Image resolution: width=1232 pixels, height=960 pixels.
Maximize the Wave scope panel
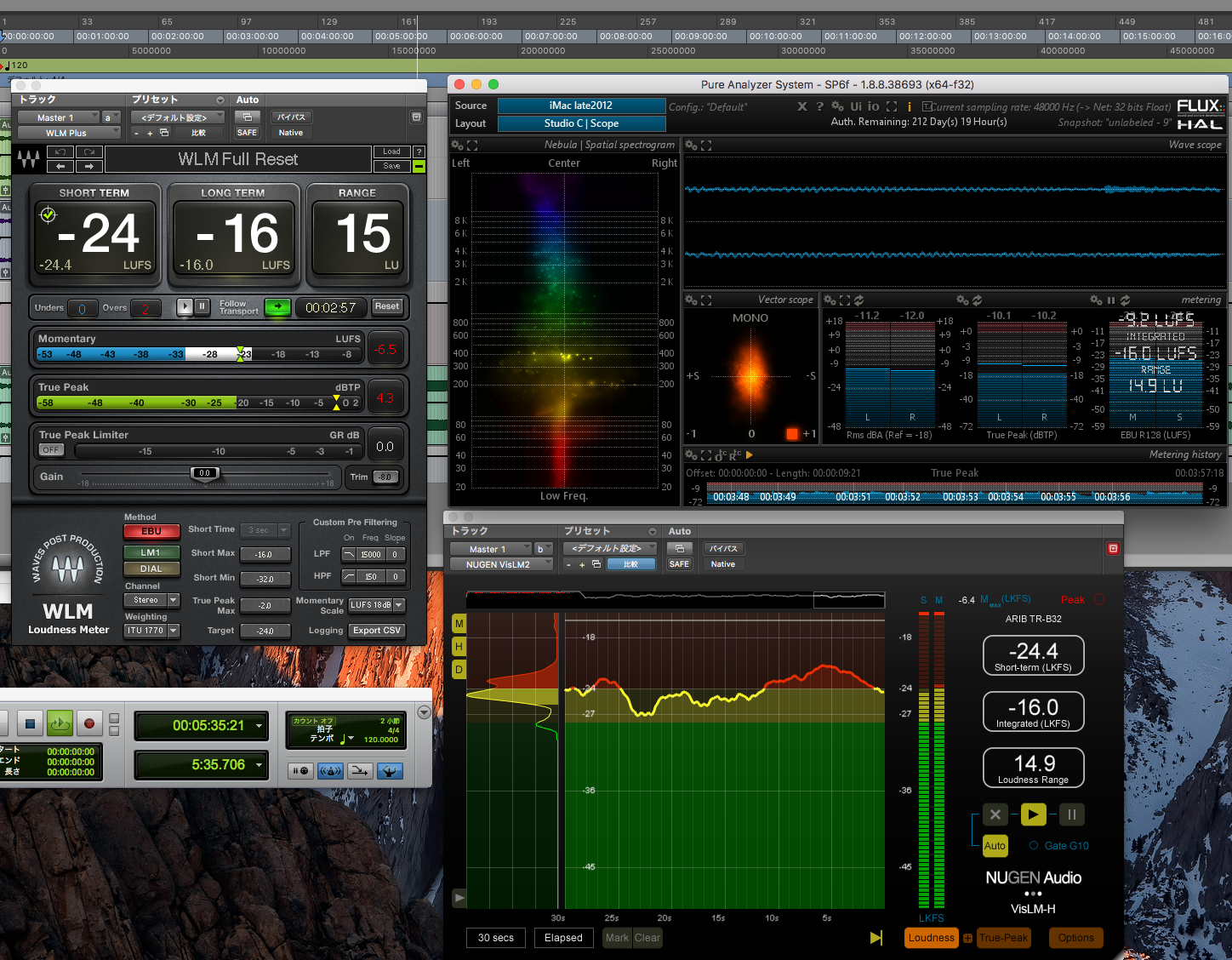tap(706, 146)
